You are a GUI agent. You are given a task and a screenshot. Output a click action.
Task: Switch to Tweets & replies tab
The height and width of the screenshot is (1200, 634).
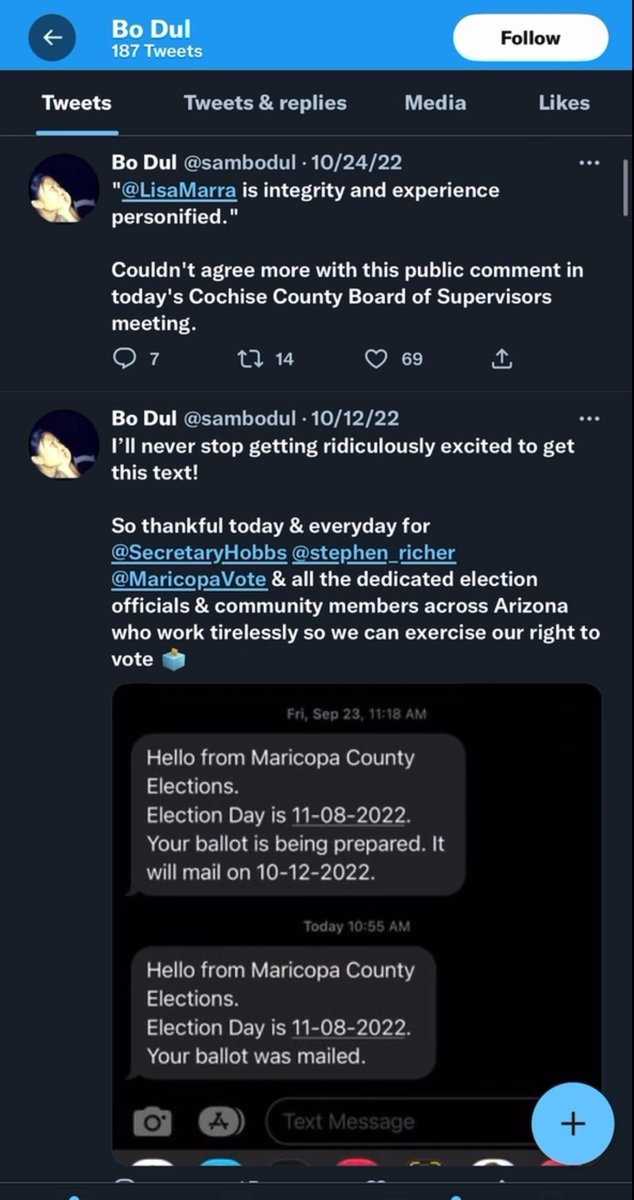[x=265, y=103]
